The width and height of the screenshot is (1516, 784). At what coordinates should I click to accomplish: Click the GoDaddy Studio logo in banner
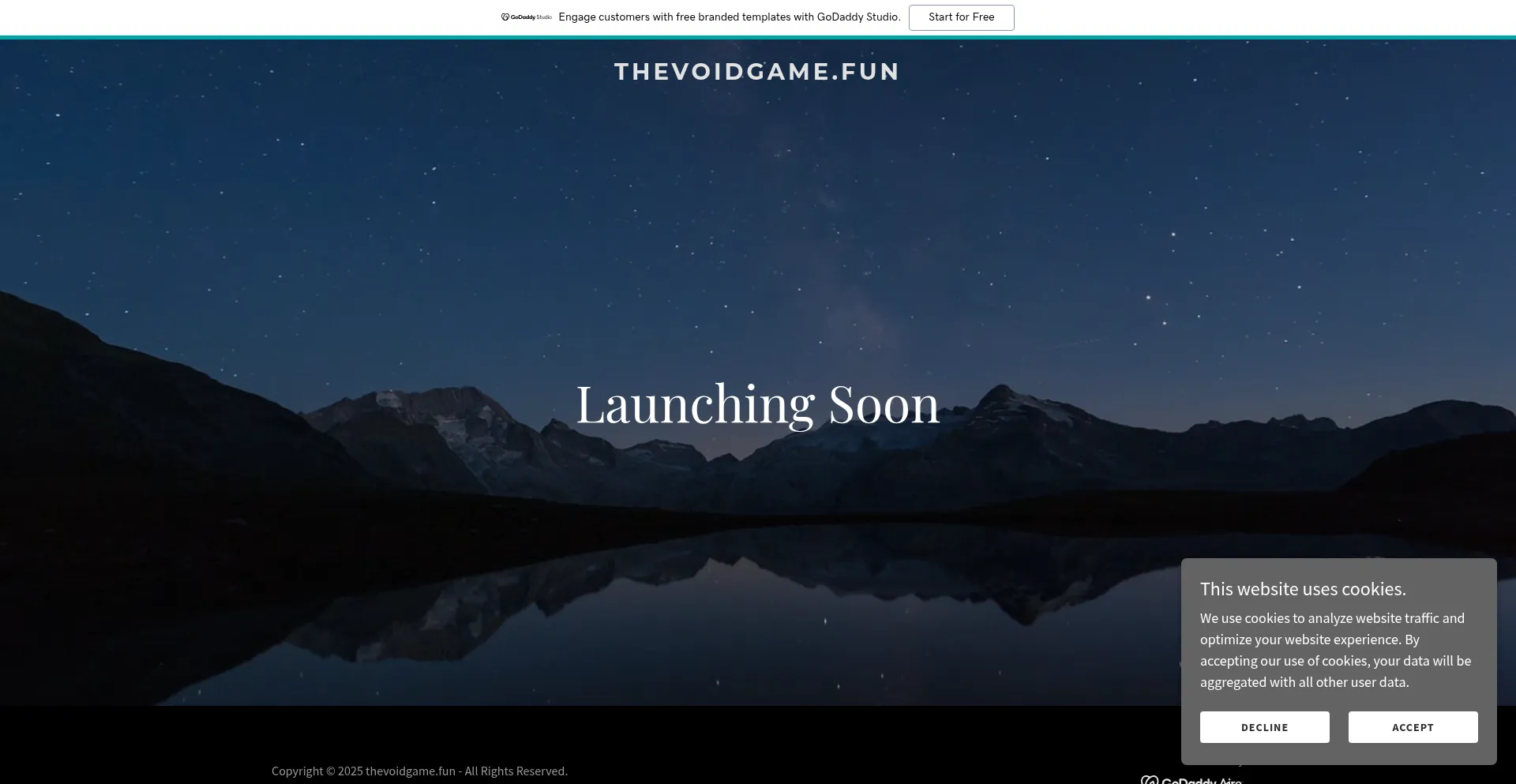pos(526,17)
